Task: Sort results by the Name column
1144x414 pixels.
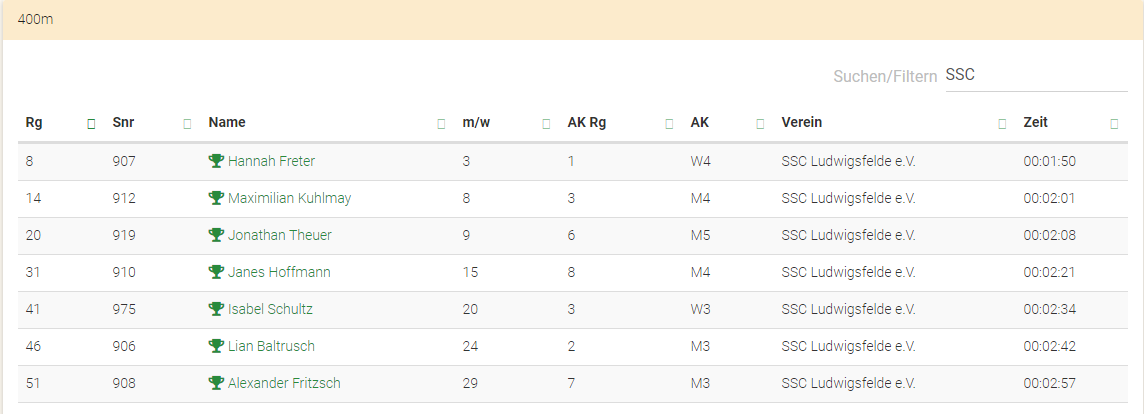Action: click(x=441, y=124)
